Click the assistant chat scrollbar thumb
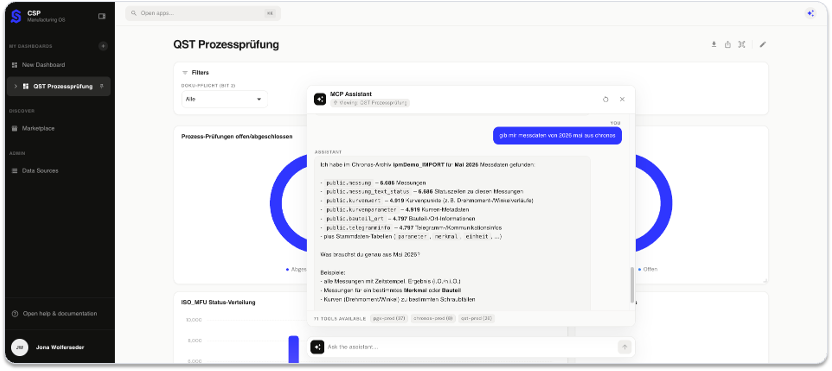 click(x=631, y=285)
